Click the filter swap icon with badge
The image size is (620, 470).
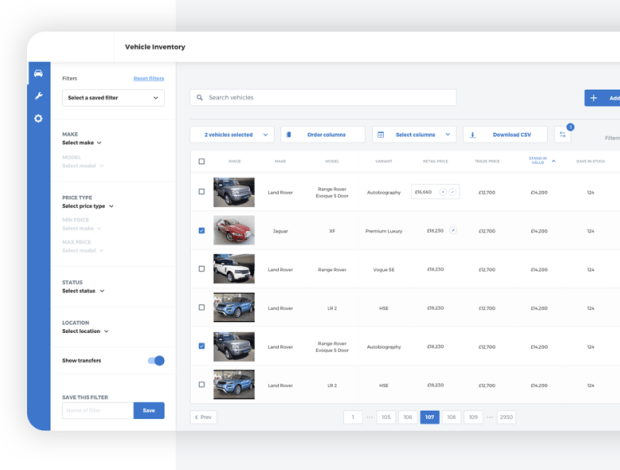562,134
